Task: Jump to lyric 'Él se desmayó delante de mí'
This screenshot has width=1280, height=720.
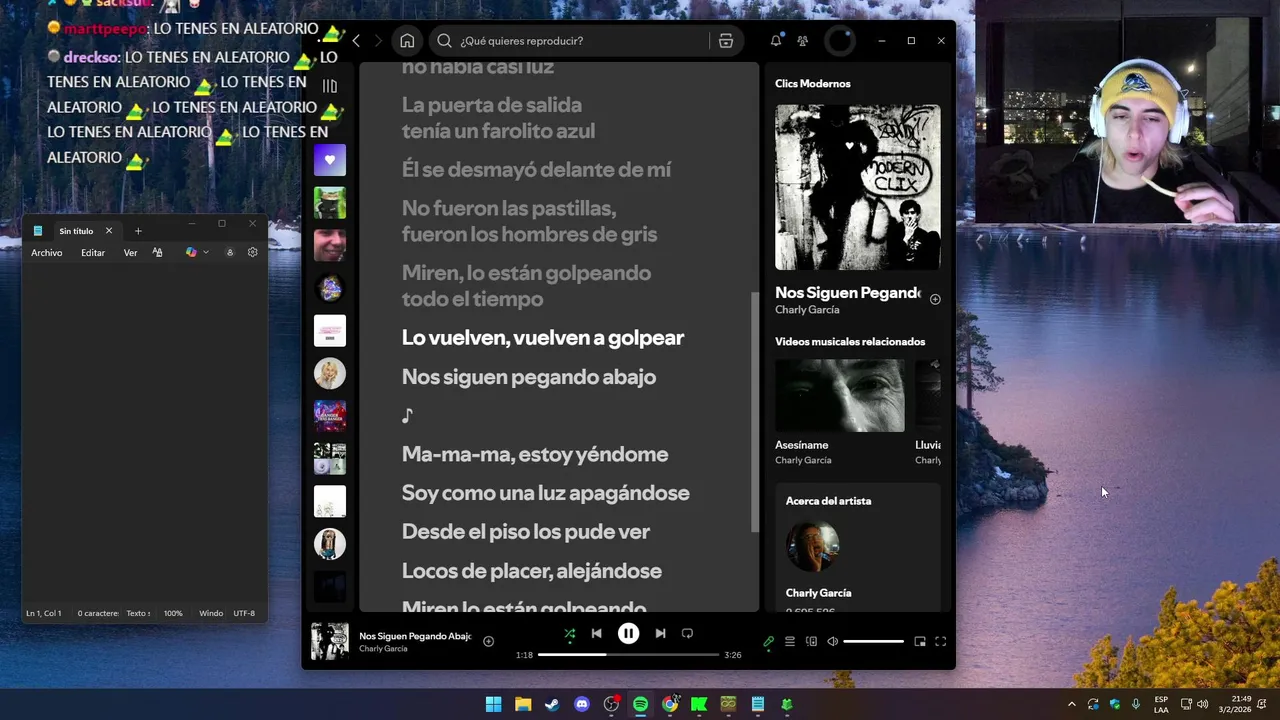Action: (536, 170)
